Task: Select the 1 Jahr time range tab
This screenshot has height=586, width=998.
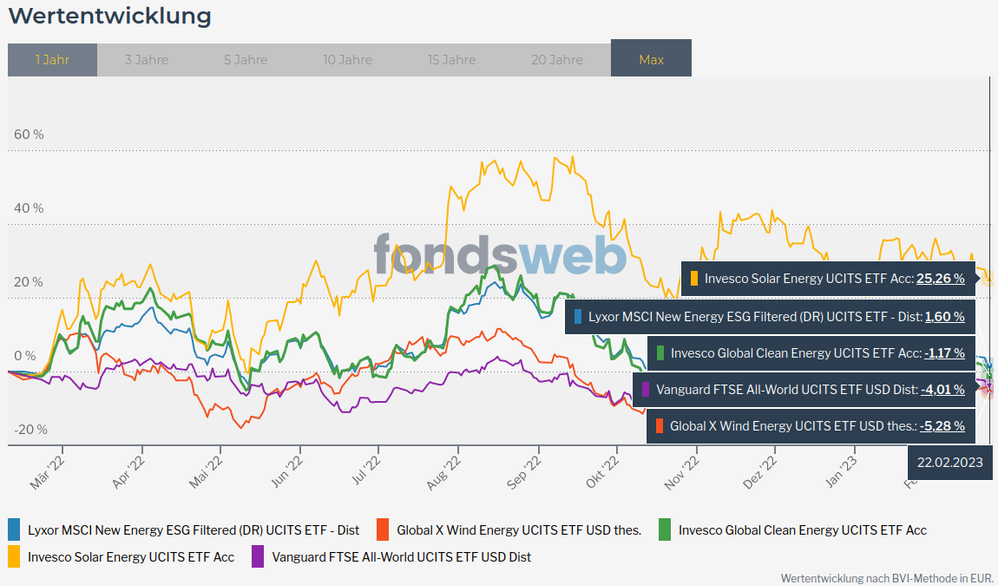Action: (x=52, y=60)
